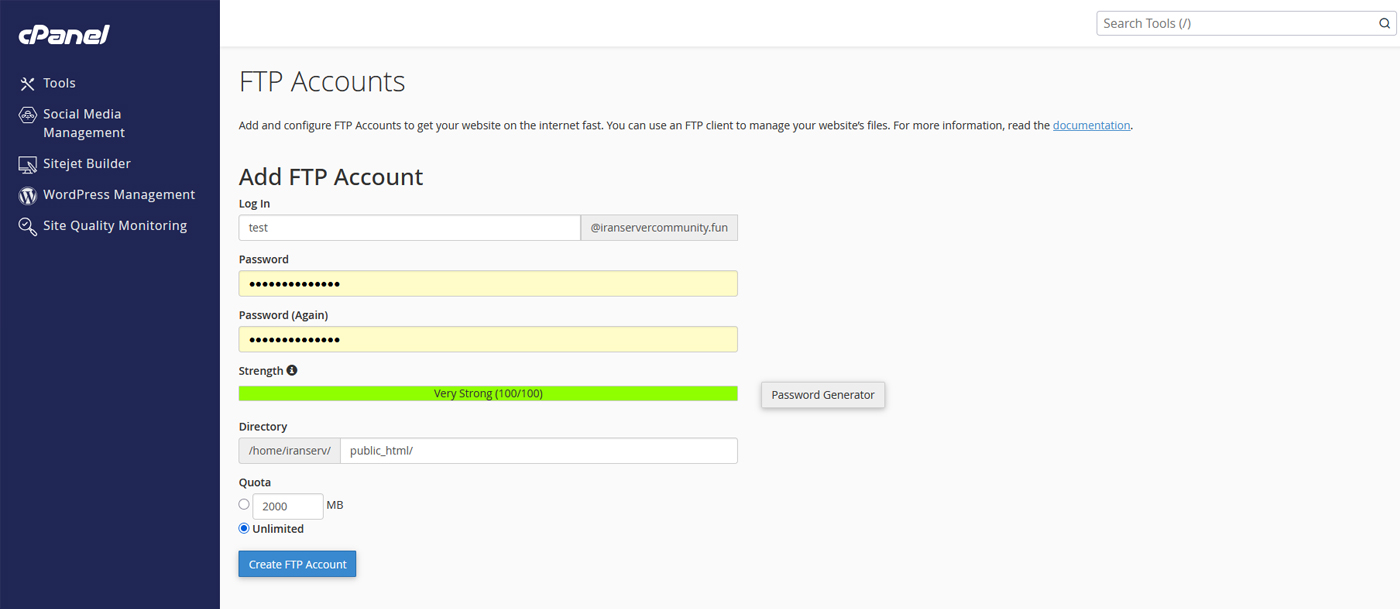Click the Strength info icon
1400x609 pixels.
tap(292, 370)
